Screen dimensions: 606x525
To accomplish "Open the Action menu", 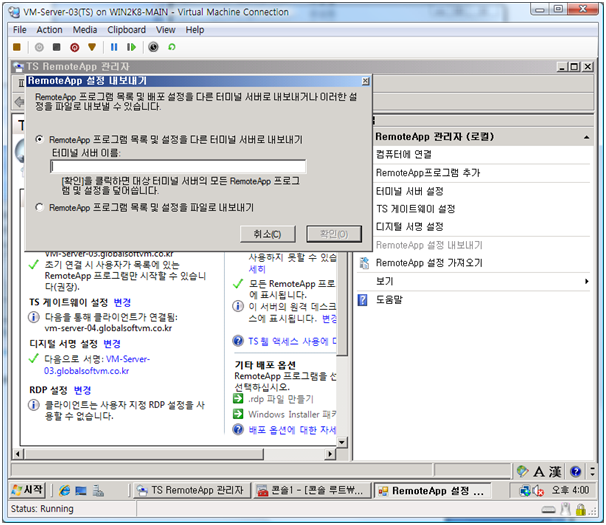I will pos(49,30).
